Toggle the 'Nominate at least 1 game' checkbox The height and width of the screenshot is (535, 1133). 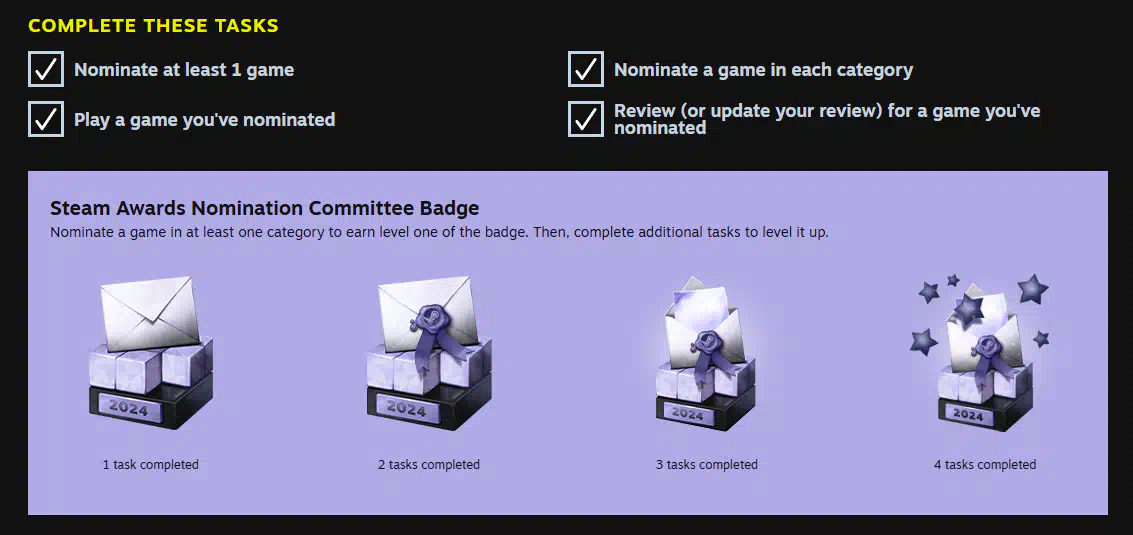(46, 69)
